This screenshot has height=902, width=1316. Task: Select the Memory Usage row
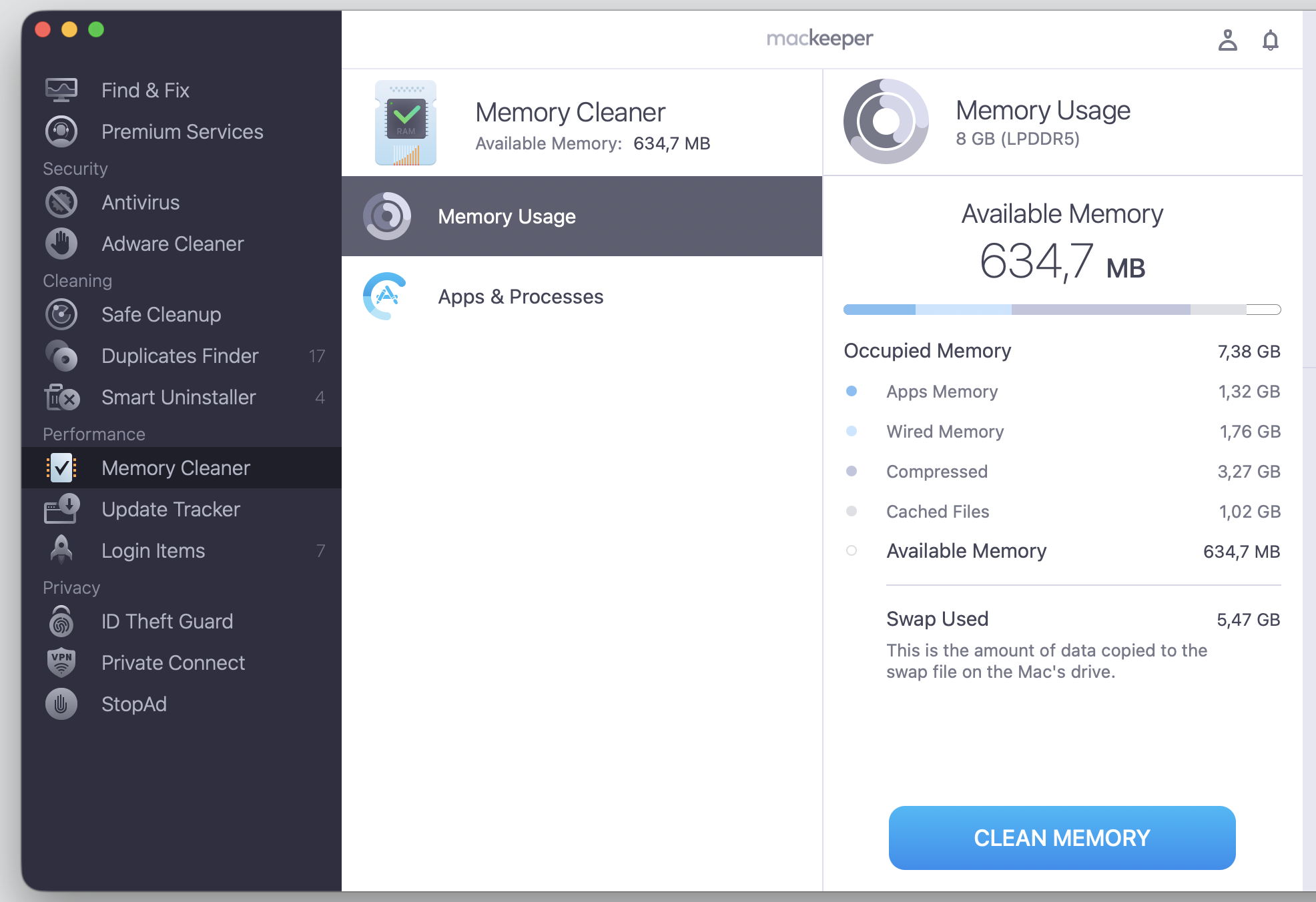point(582,216)
